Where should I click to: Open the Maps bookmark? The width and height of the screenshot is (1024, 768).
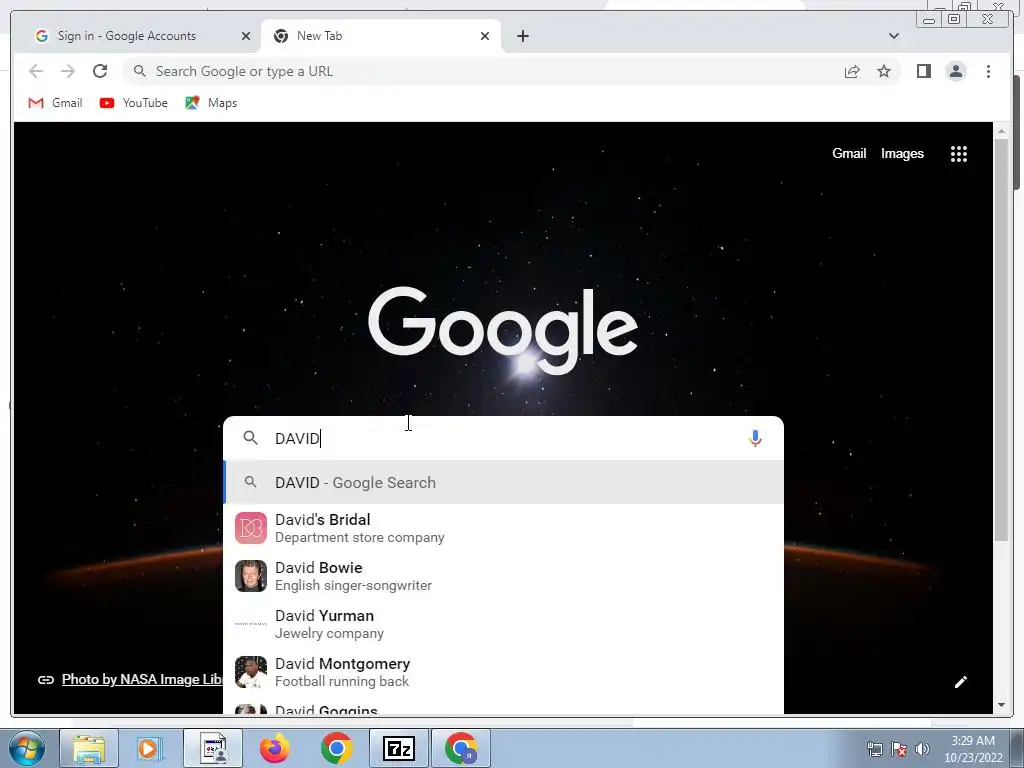[x=211, y=103]
